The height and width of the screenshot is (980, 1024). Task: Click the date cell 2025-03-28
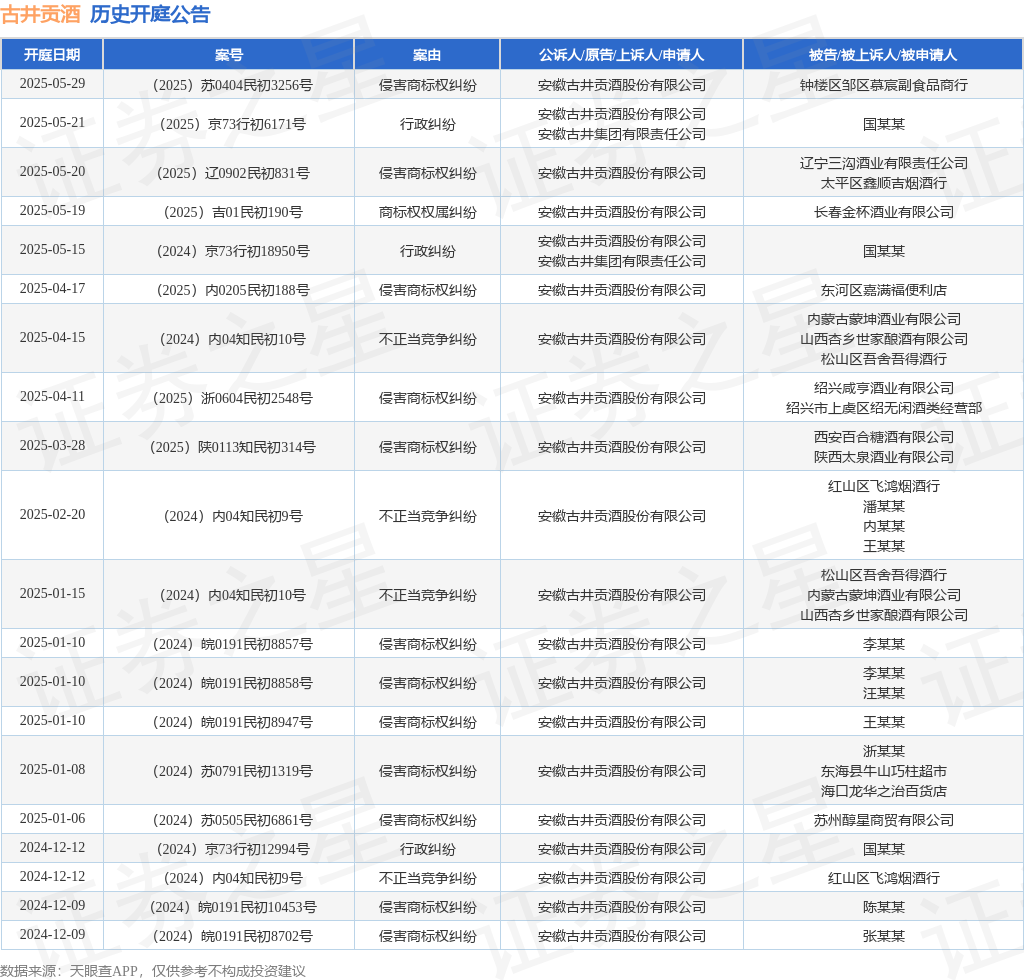point(52,446)
